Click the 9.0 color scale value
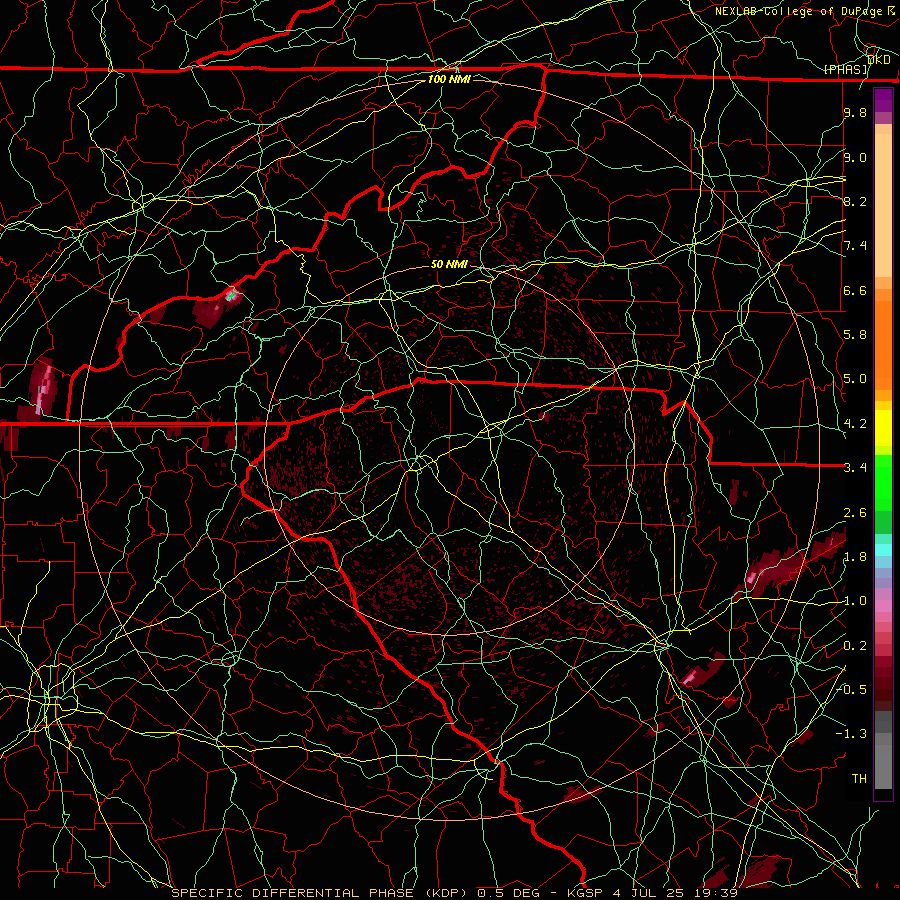The width and height of the screenshot is (900, 900). point(855,157)
